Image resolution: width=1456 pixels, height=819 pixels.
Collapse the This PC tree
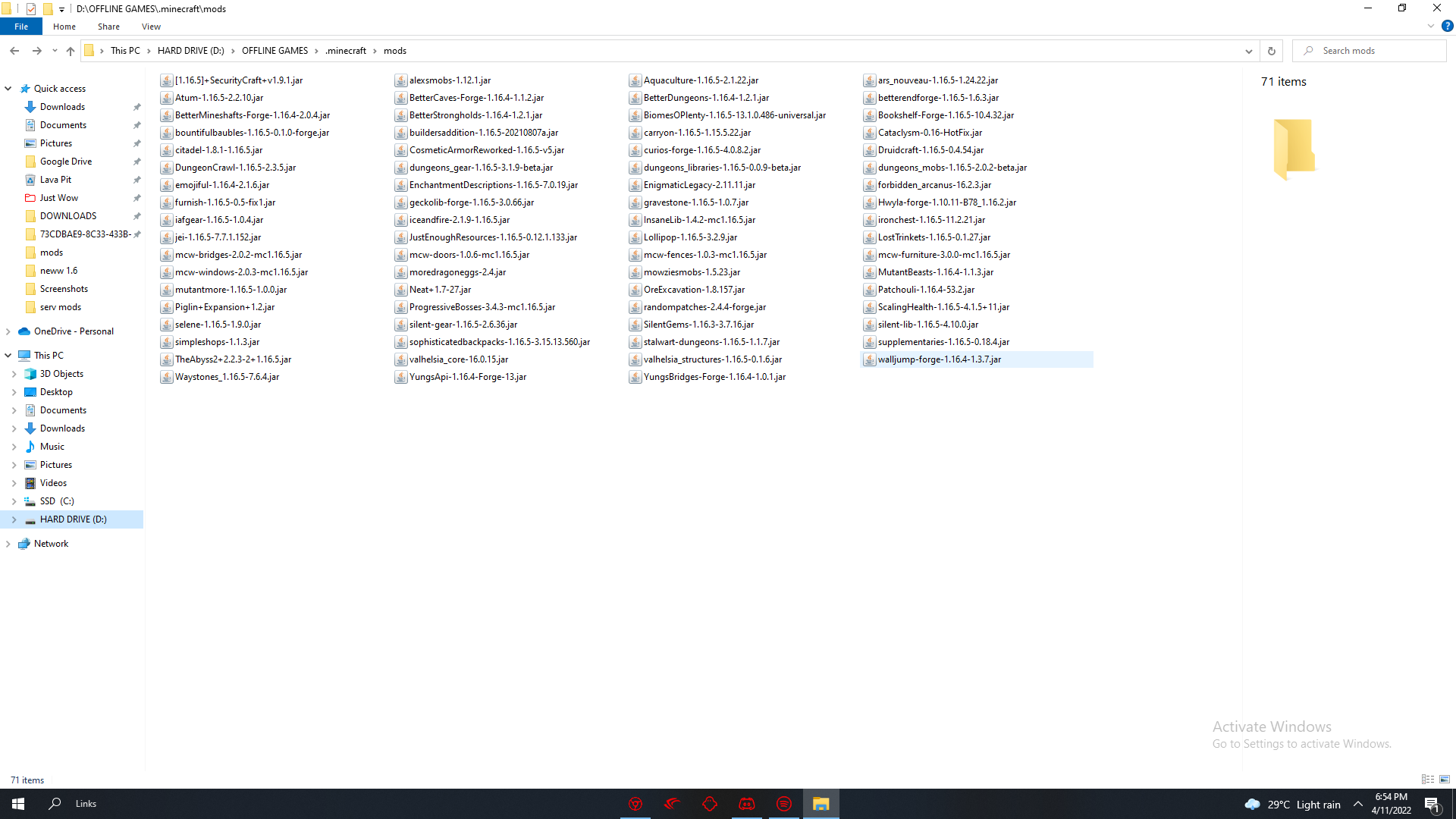click(x=8, y=356)
